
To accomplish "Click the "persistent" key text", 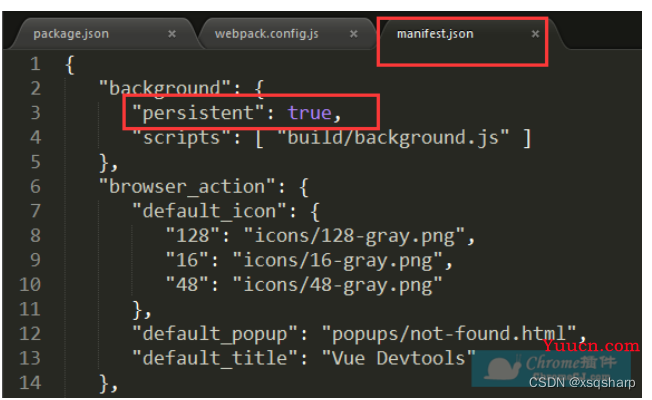I will tap(198, 113).
